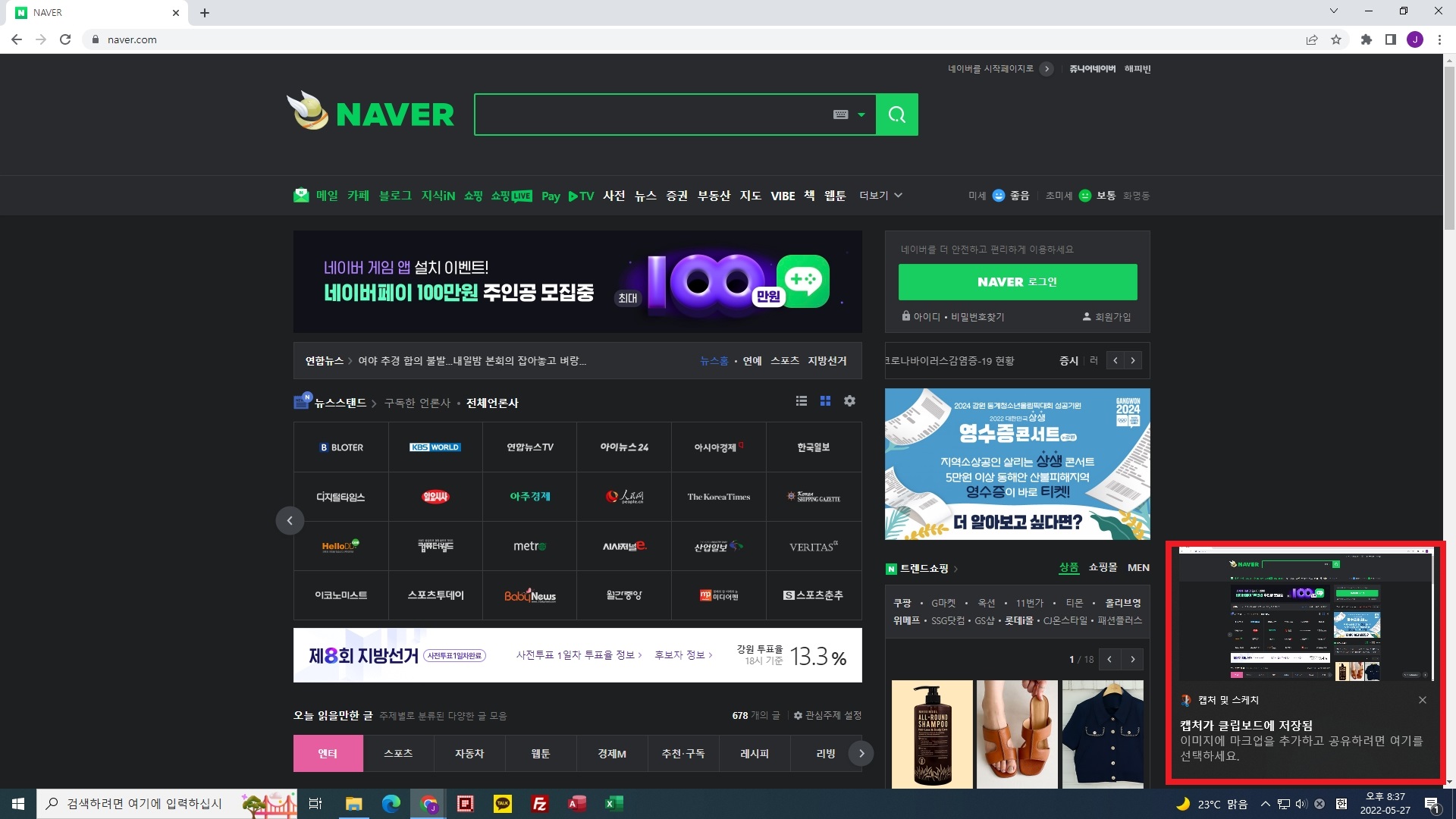Open newsstand settings gear icon

(x=849, y=401)
